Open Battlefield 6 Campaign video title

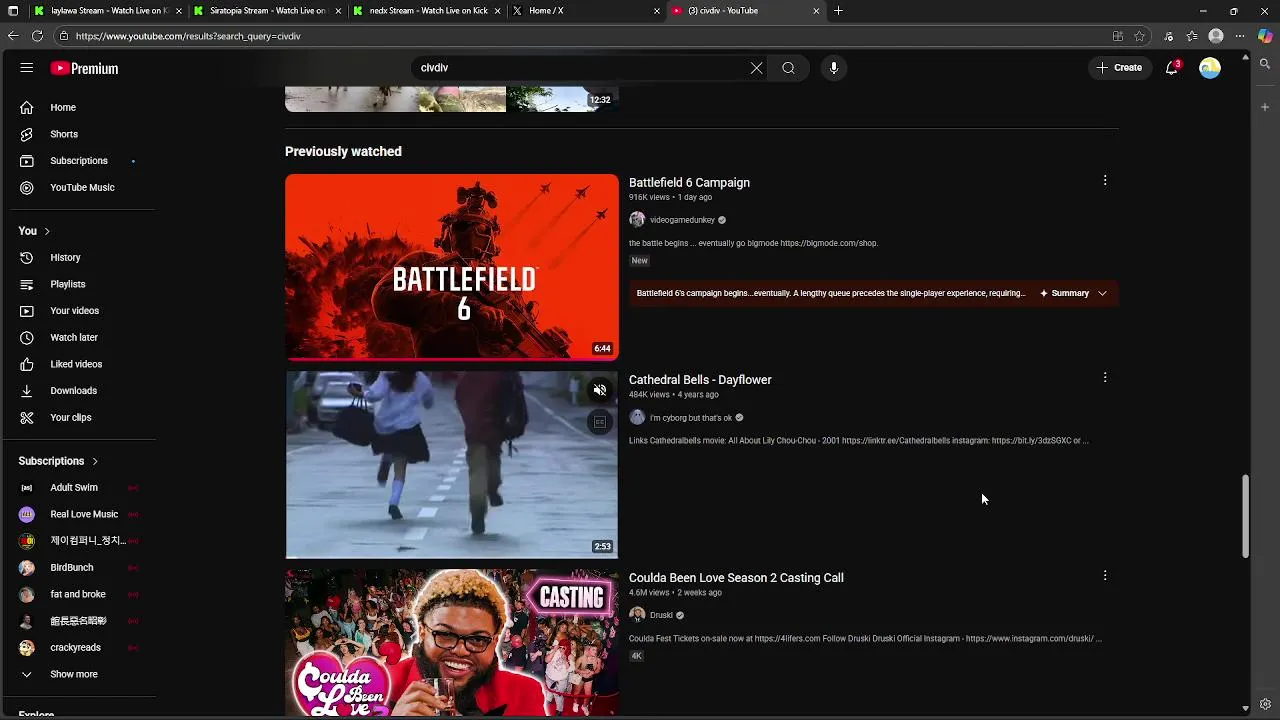pos(689,183)
